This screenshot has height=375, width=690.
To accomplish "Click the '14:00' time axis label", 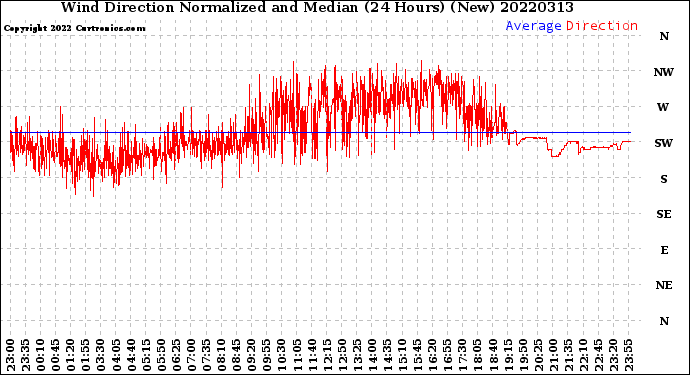I will 372,355.
